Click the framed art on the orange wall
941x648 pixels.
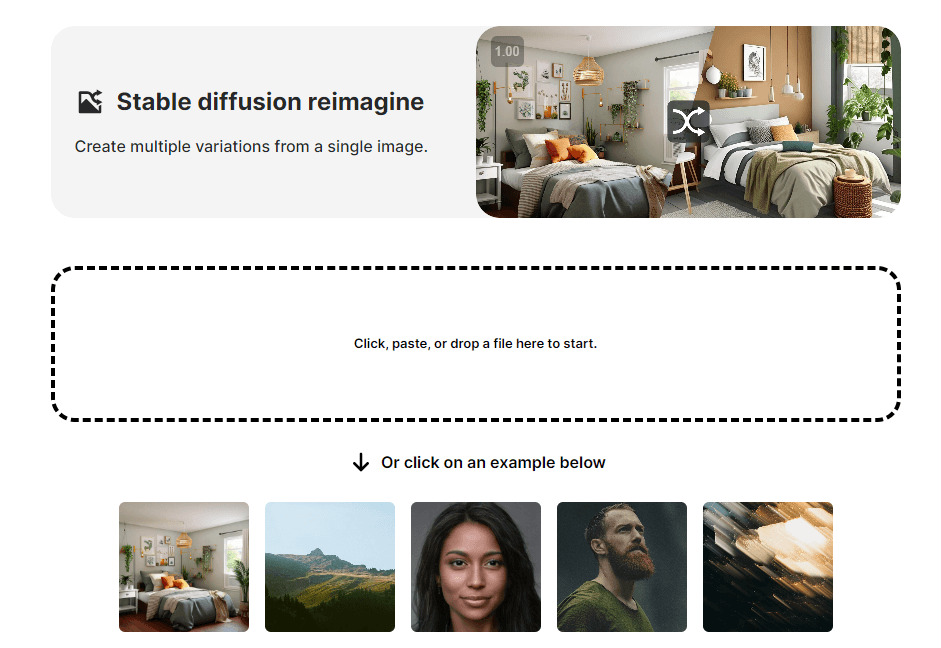754,61
